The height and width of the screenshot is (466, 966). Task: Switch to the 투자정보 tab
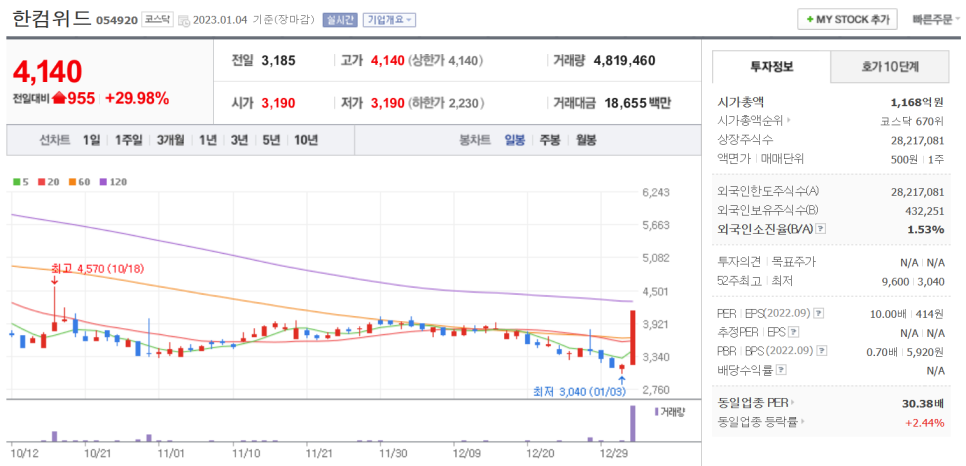(771, 67)
